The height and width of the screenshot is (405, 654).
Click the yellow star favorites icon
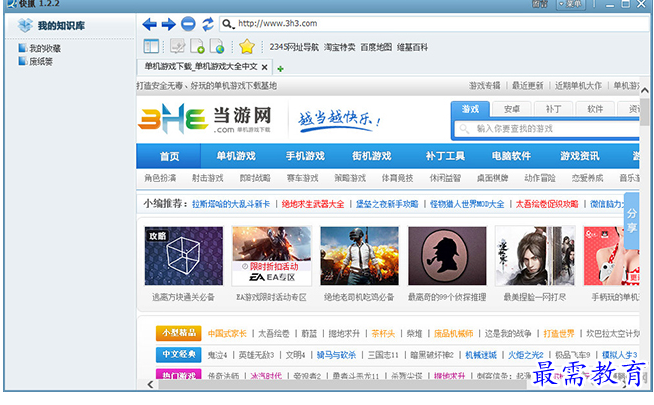(247, 46)
